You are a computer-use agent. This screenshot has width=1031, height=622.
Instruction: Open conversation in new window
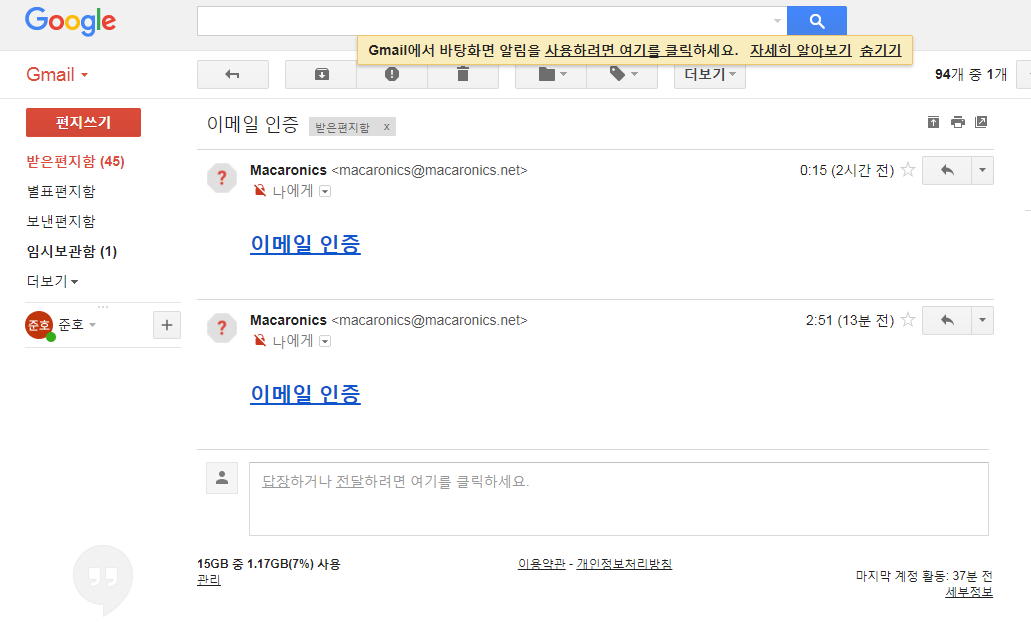[x=981, y=122]
